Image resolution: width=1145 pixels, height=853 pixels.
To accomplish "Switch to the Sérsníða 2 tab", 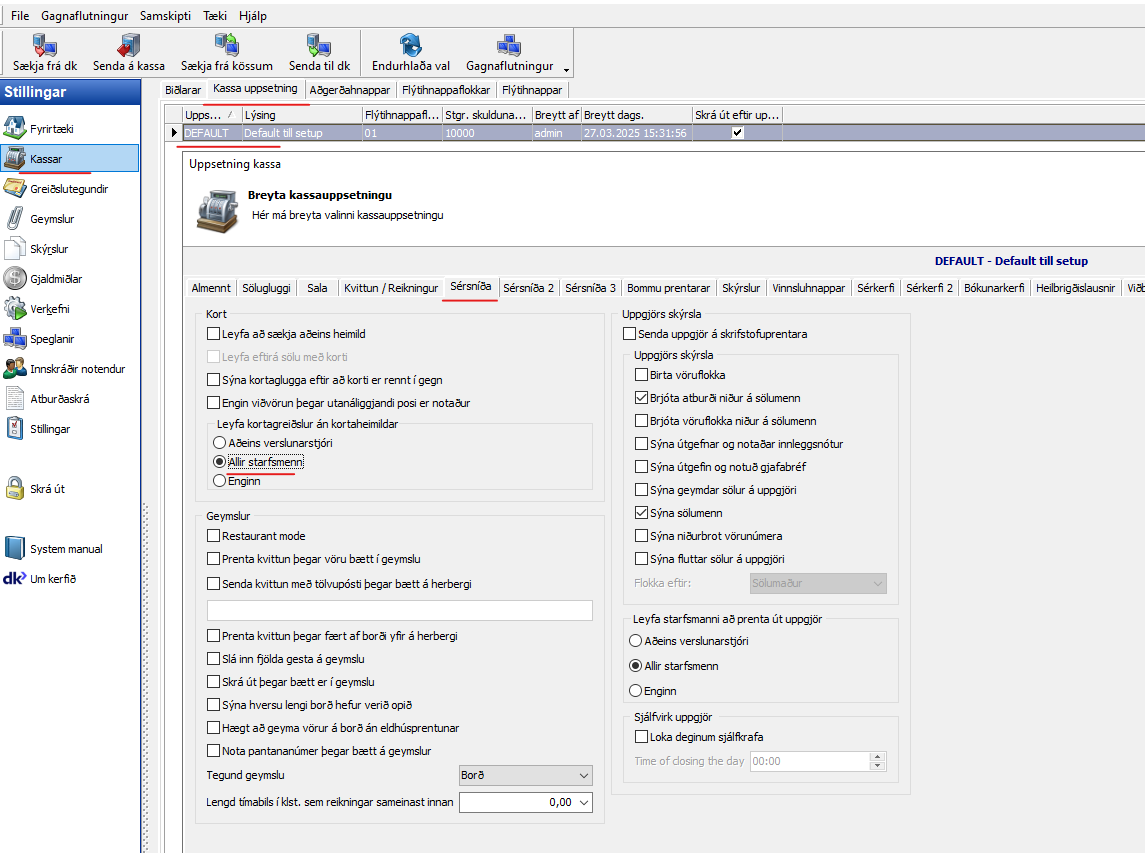I will tap(529, 288).
